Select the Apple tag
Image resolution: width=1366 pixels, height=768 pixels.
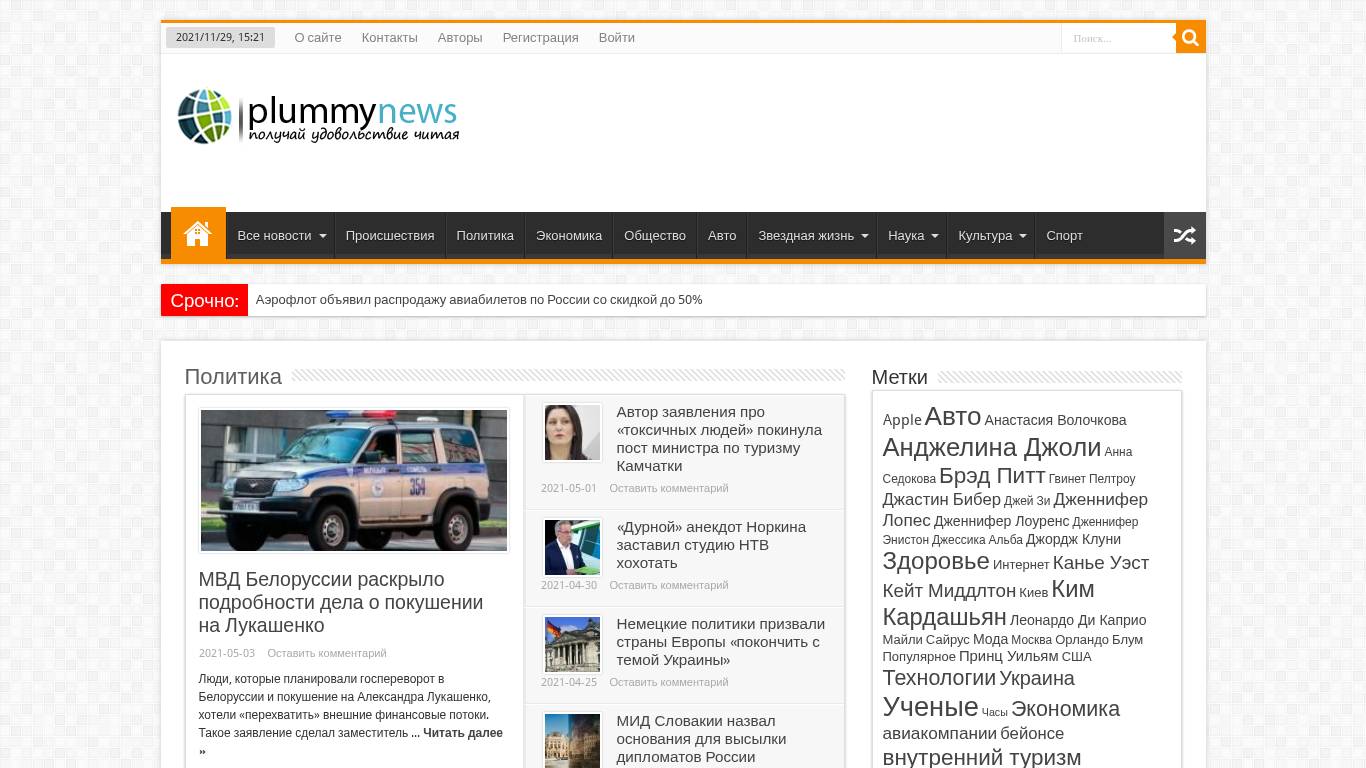(x=902, y=420)
